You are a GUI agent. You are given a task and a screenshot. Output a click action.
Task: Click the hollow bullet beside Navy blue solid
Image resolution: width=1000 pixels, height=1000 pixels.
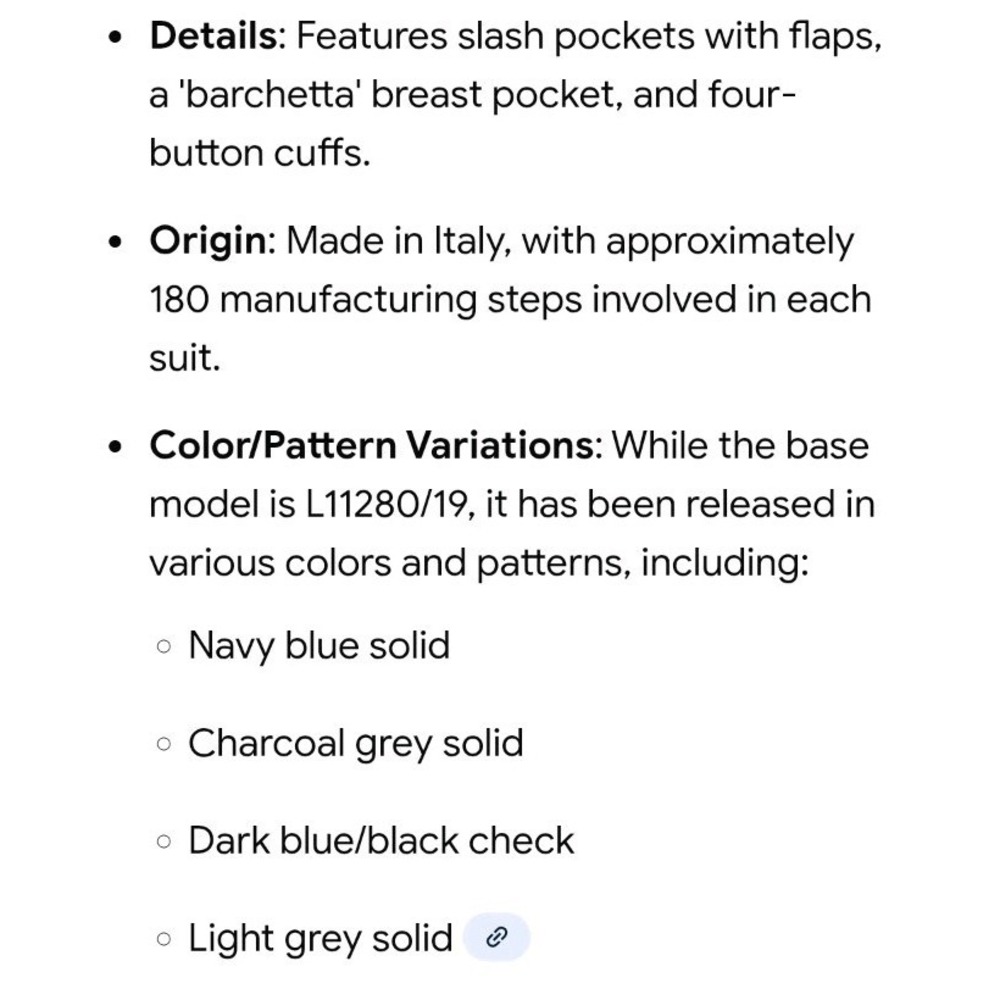164,647
